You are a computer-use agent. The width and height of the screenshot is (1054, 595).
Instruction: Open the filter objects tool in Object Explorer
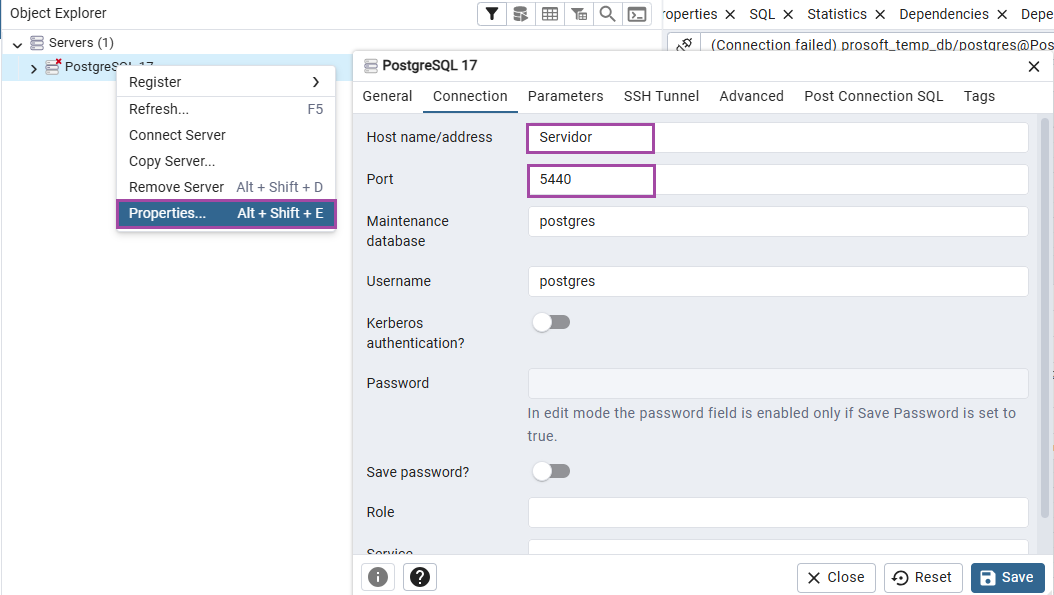click(492, 14)
